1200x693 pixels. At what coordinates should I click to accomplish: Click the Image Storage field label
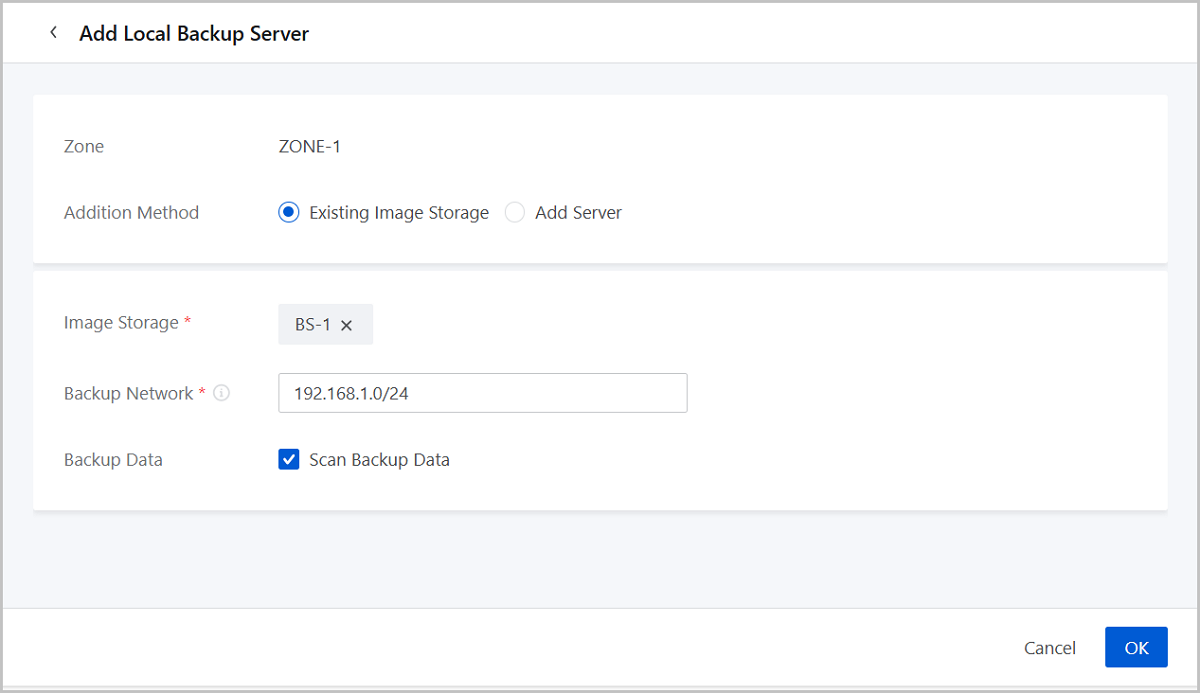click(121, 322)
